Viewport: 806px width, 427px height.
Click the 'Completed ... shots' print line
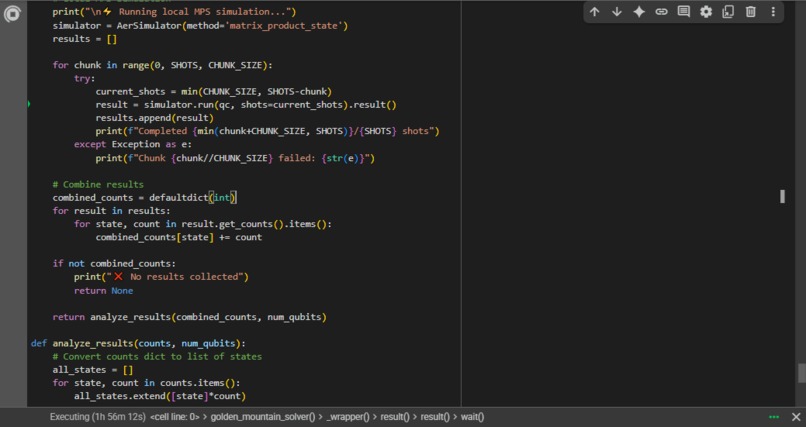[x=267, y=131]
